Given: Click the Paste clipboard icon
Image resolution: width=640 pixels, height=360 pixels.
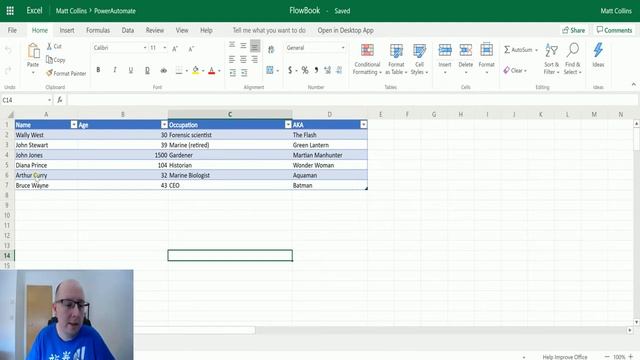Looking at the screenshot, I should pos(33,52).
